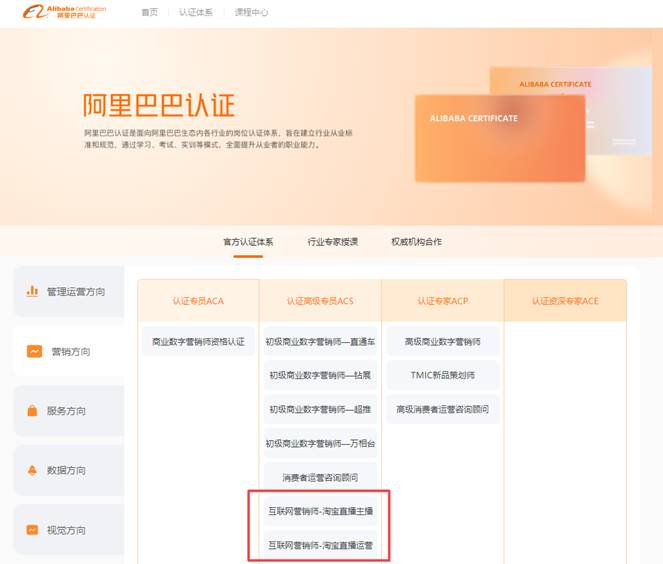The height and width of the screenshot is (564, 663).
Task: Open 课程中心 from the top navigation
Action: pyautogui.click(x=251, y=12)
